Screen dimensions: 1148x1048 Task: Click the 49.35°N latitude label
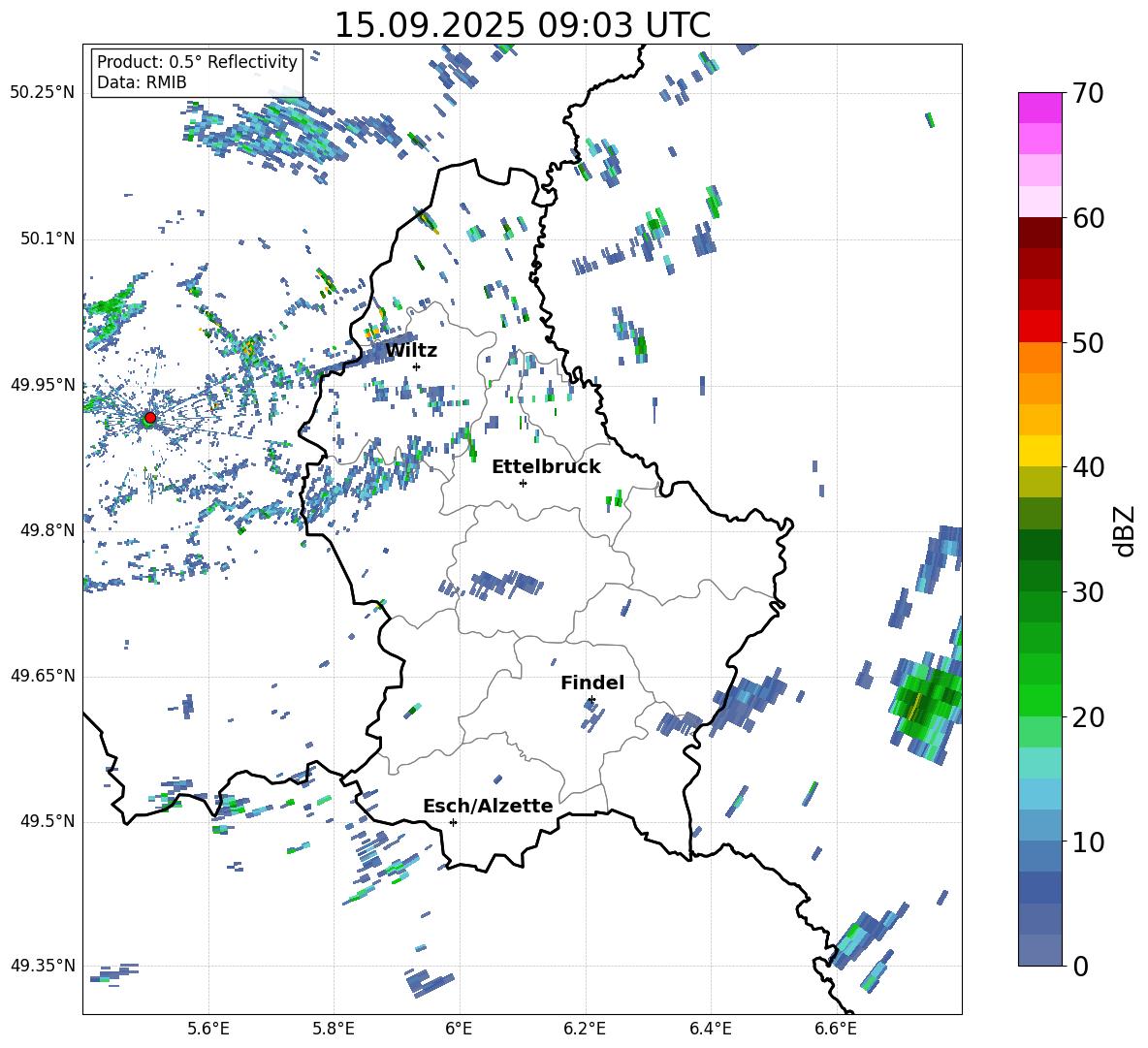43,966
